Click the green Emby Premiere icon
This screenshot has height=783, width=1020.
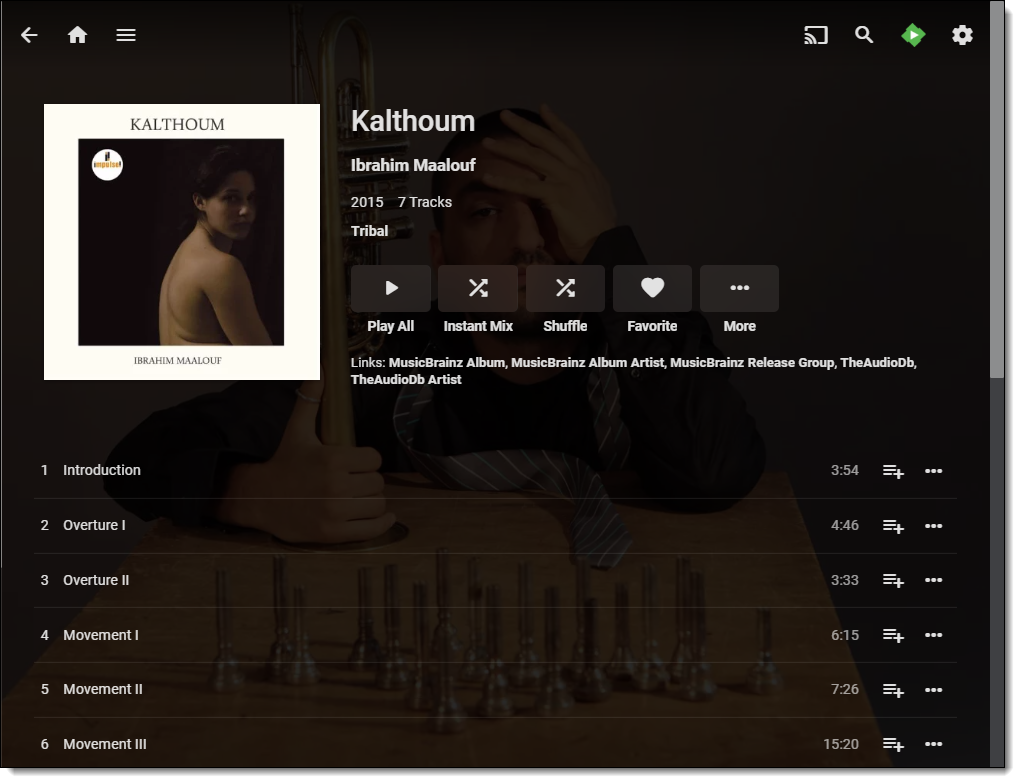(913, 35)
